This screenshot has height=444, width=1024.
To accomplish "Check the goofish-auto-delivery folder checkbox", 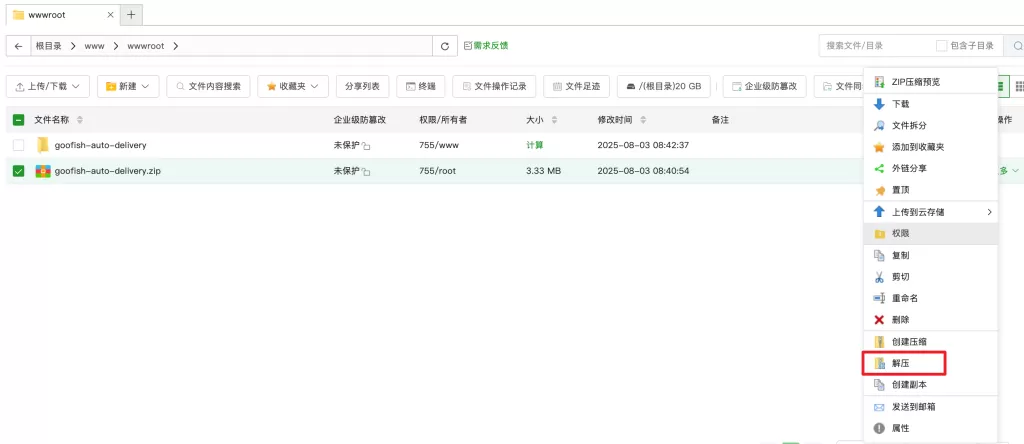I will click(19, 145).
